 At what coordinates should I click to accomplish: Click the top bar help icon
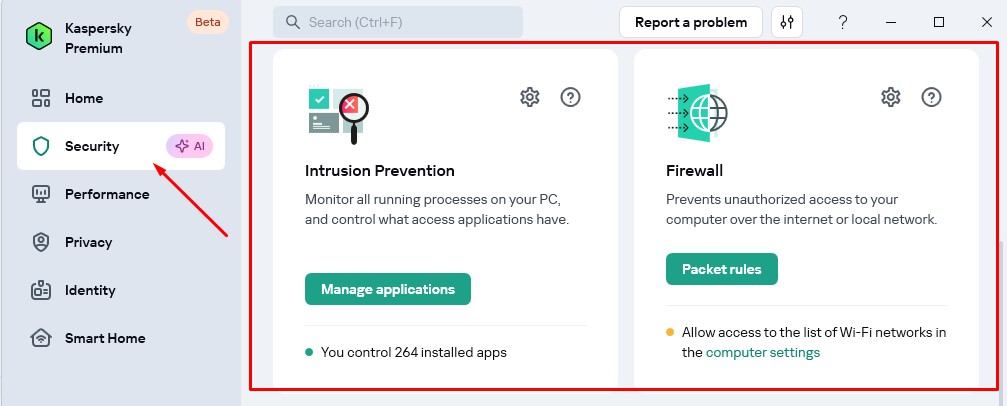click(x=843, y=22)
